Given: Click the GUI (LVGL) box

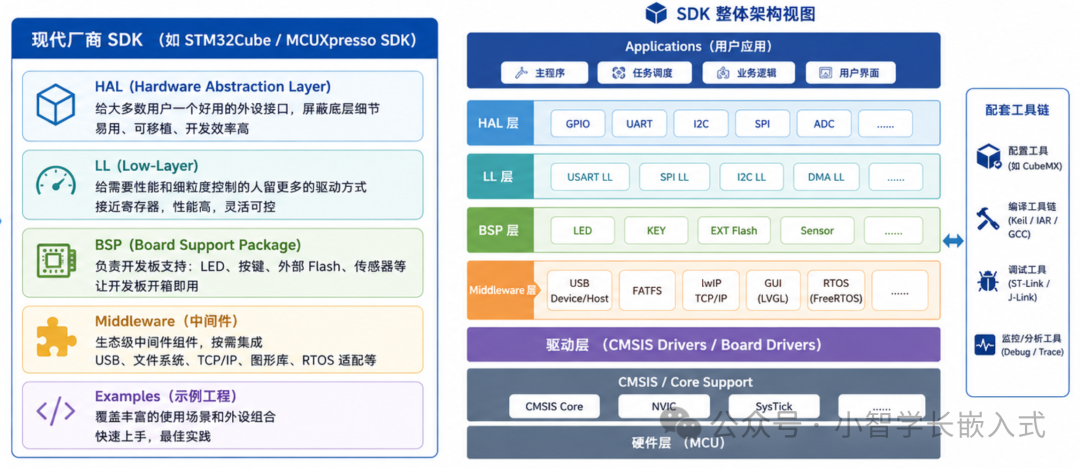Looking at the screenshot, I should (x=773, y=290).
